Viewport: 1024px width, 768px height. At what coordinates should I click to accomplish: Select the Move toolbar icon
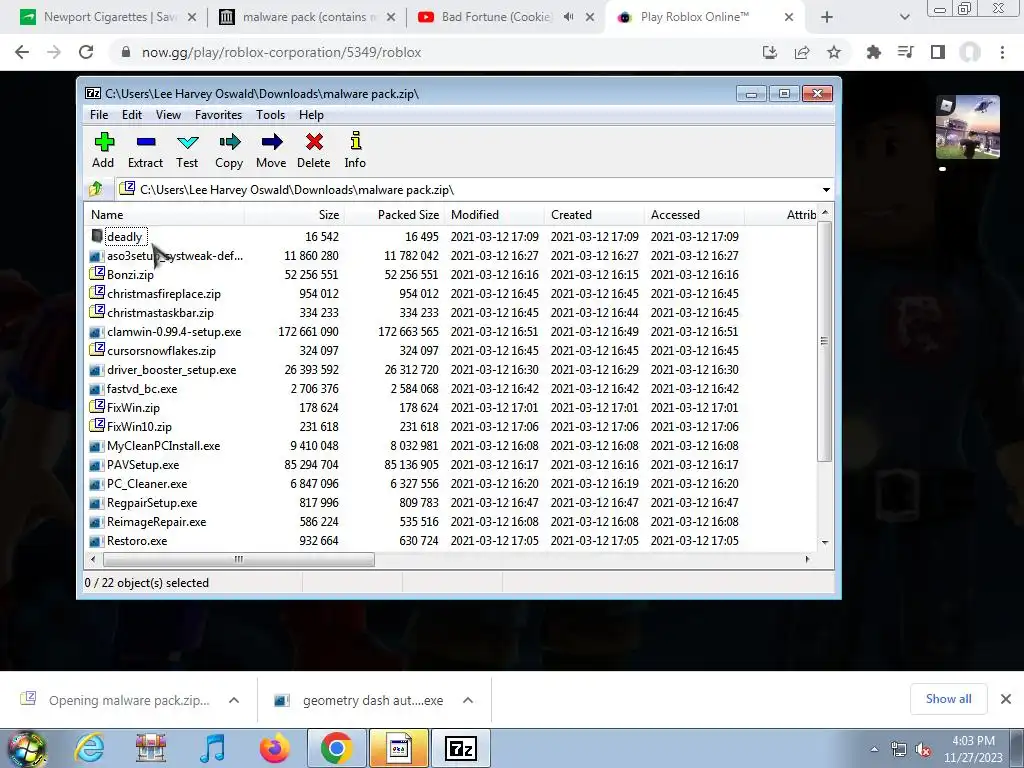click(272, 142)
